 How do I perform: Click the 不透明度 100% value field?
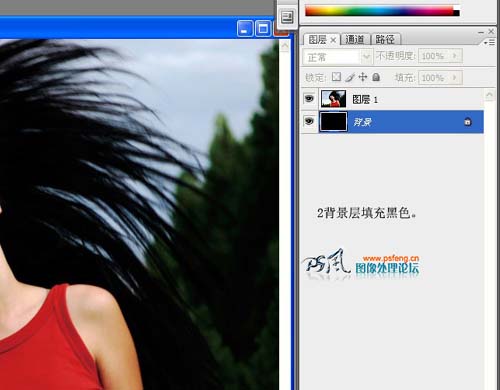[x=433, y=56]
